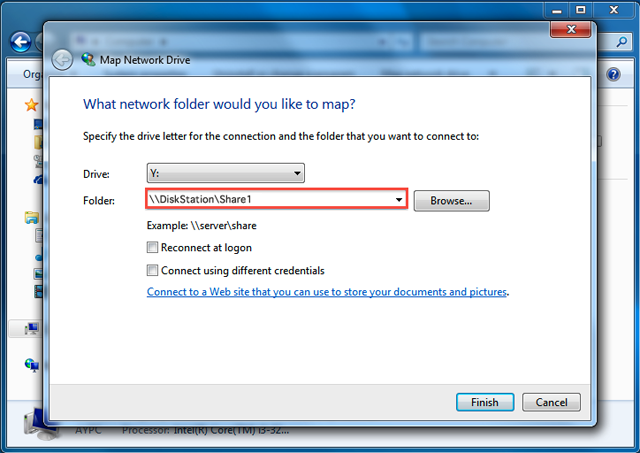Select the Libraries folder icon in sidebar
The height and width of the screenshot is (453, 640).
[x=31, y=218]
